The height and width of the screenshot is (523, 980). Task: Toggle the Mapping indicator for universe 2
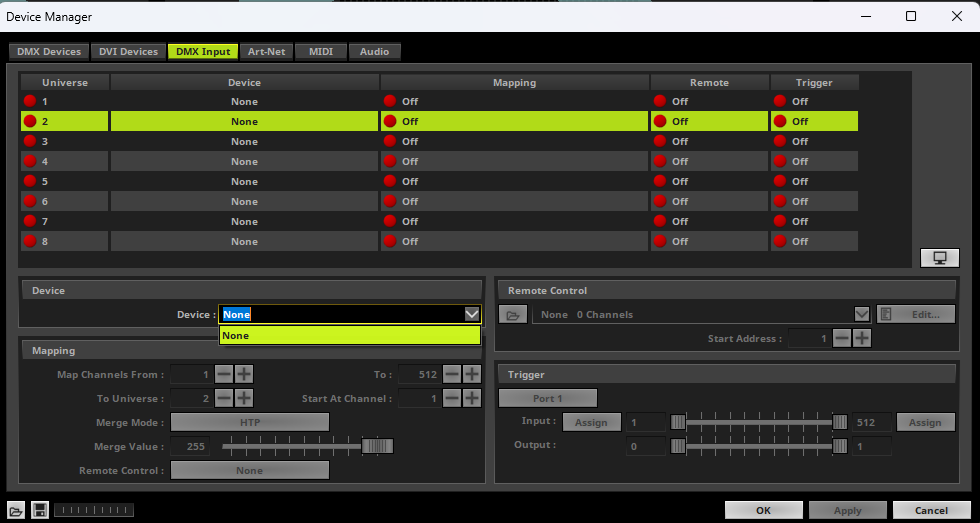click(x=389, y=121)
